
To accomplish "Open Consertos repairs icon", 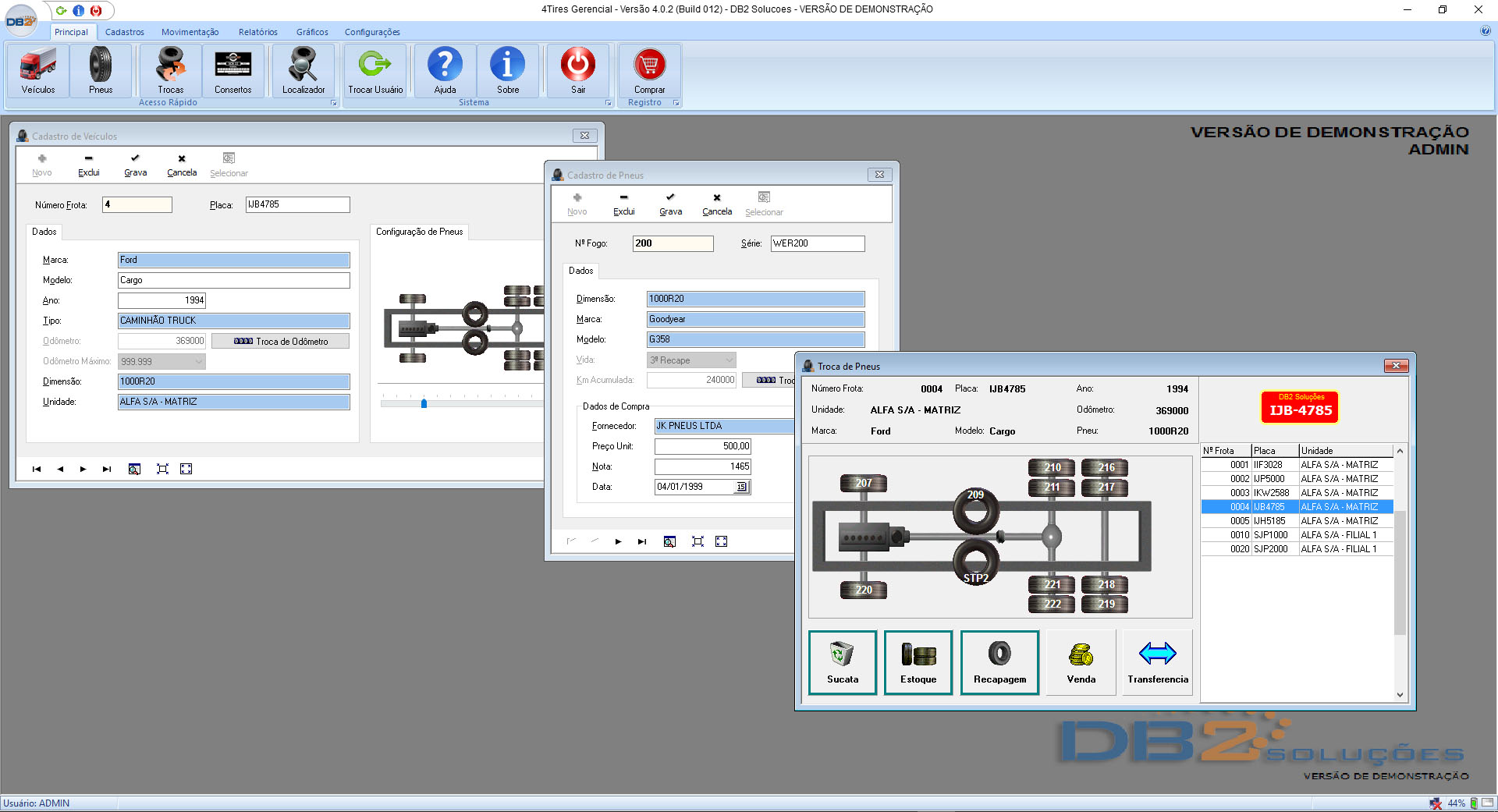I will pos(233,70).
